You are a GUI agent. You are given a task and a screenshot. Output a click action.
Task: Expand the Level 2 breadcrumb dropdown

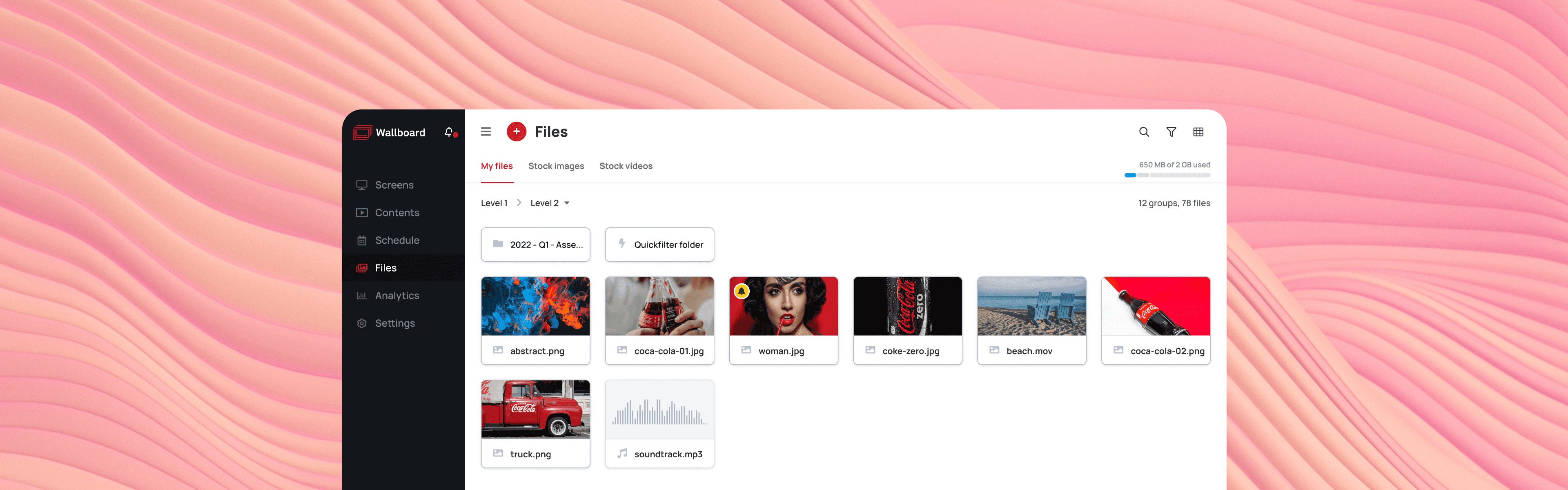click(566, 203)
